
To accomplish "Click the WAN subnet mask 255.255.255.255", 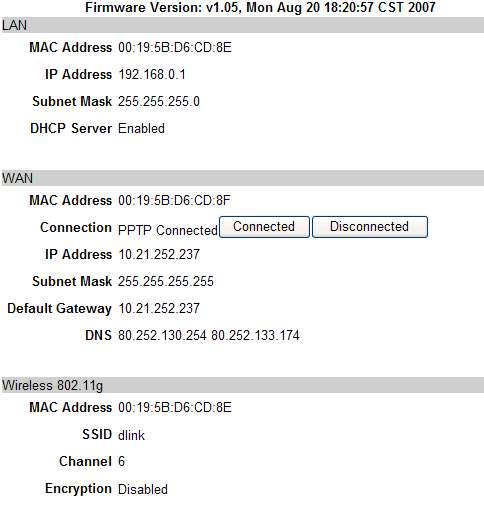I will click(166, 281).
